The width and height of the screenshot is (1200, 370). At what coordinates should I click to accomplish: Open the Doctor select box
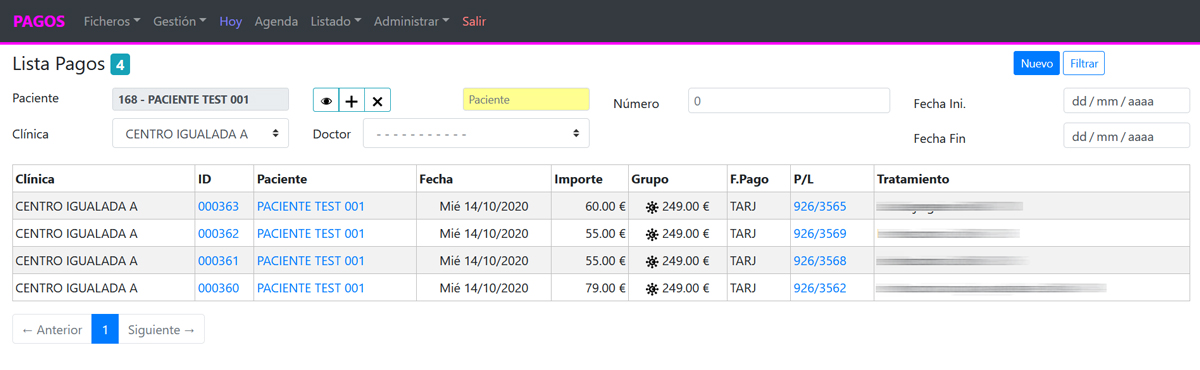(476, 133)
